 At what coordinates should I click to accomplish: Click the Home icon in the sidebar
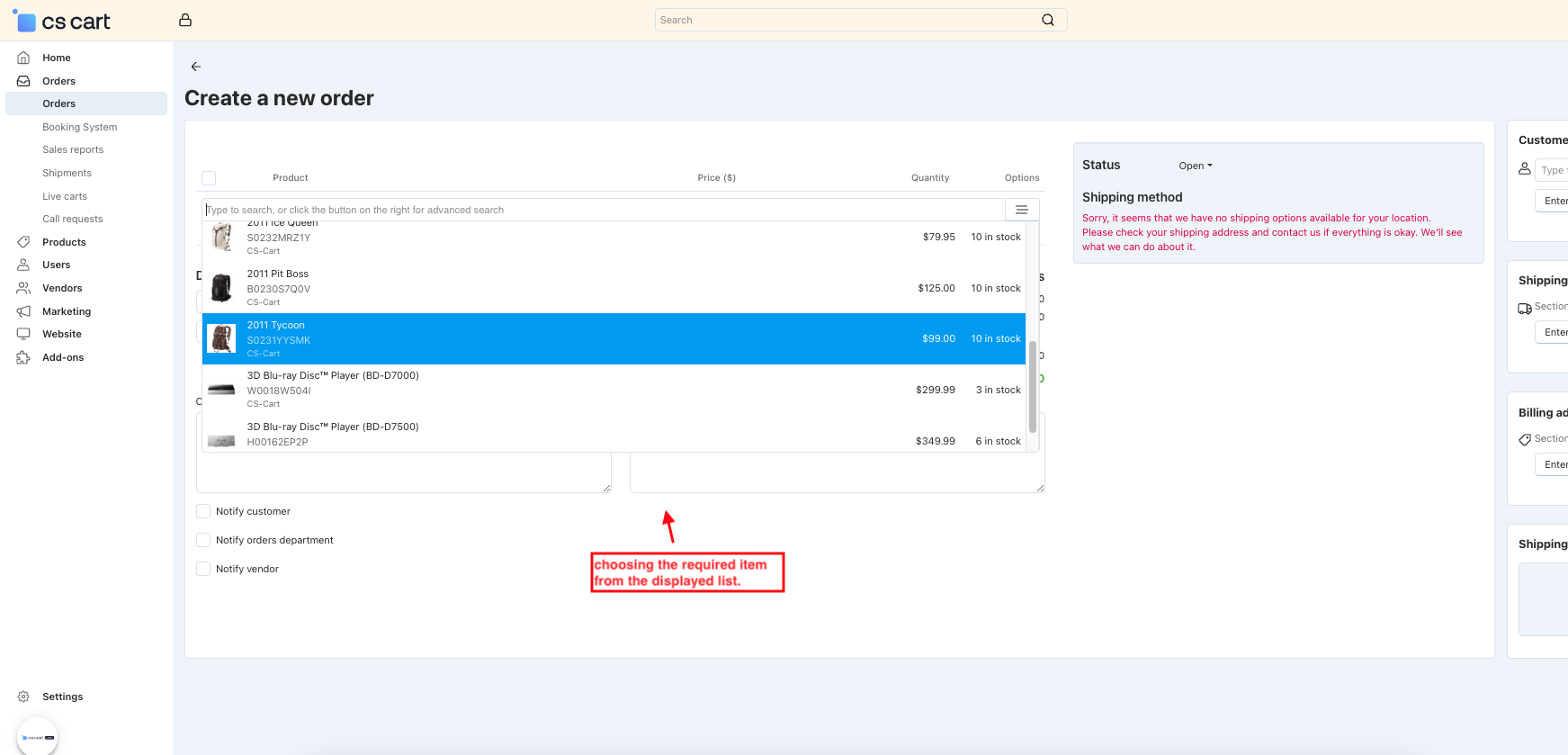point(23,58)
